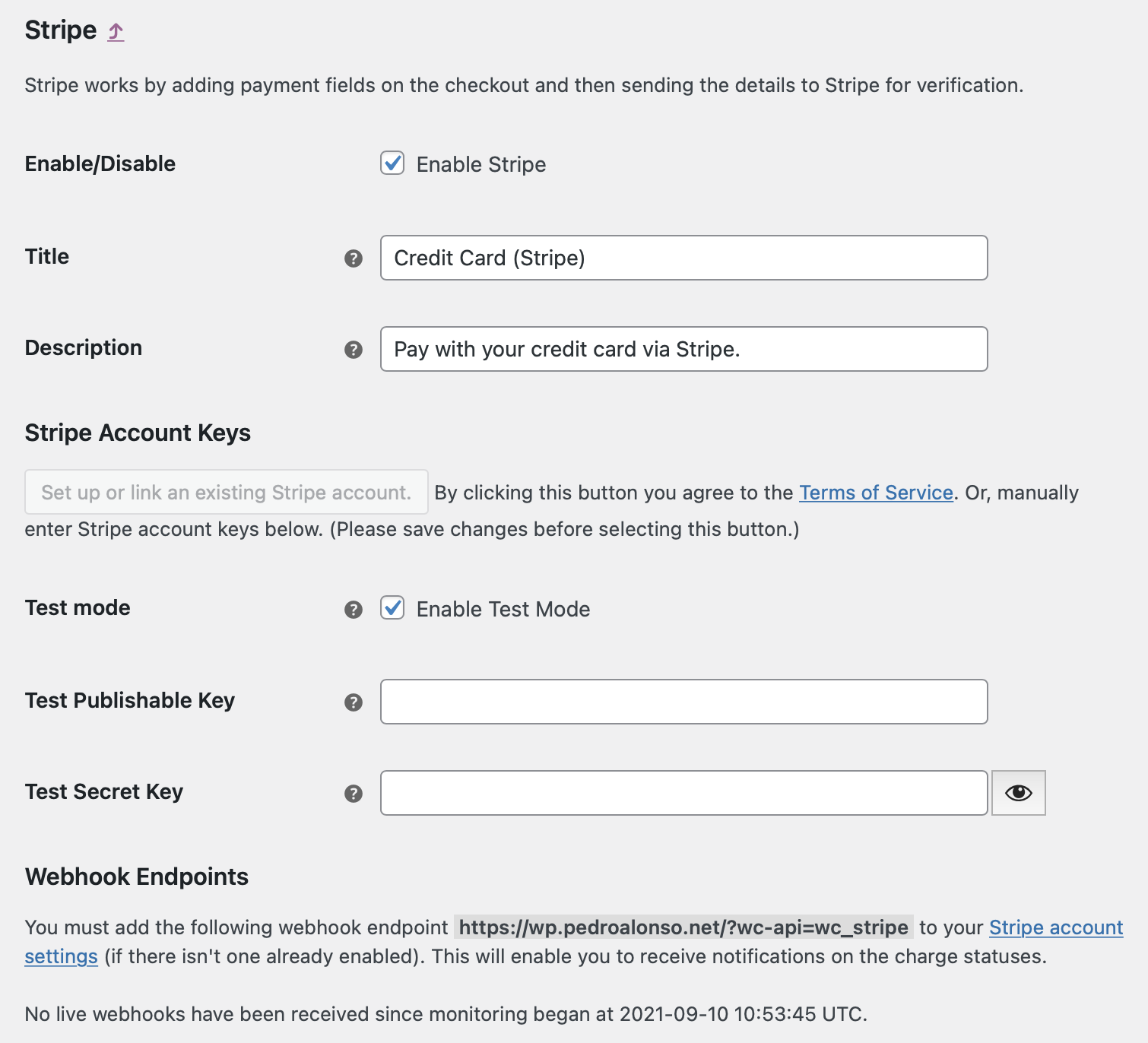Open the Description field help tooltip
Screen dimensions: 1148x1043
point(352,350)
